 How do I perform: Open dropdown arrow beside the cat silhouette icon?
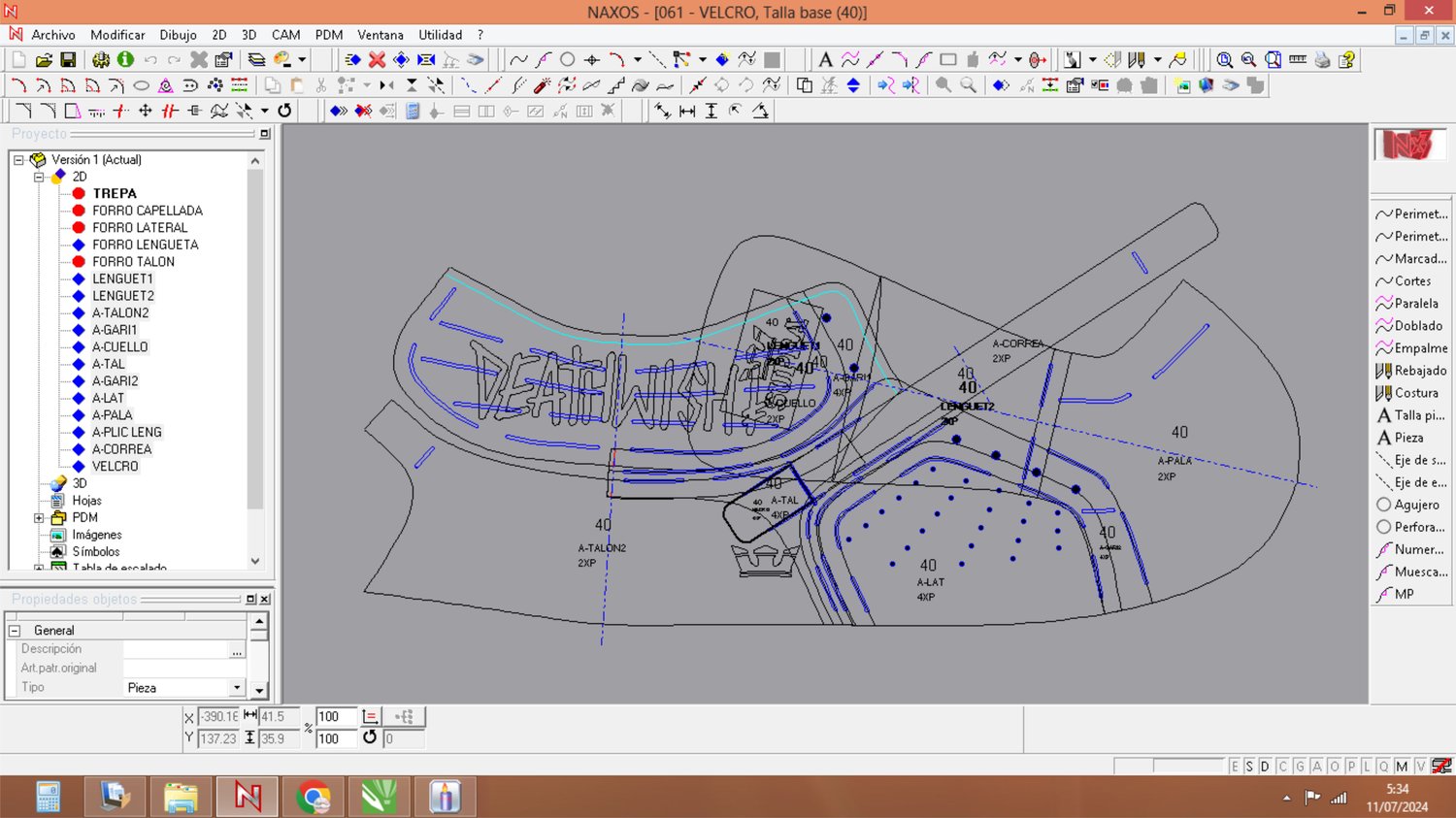[x=1092, y=60]
